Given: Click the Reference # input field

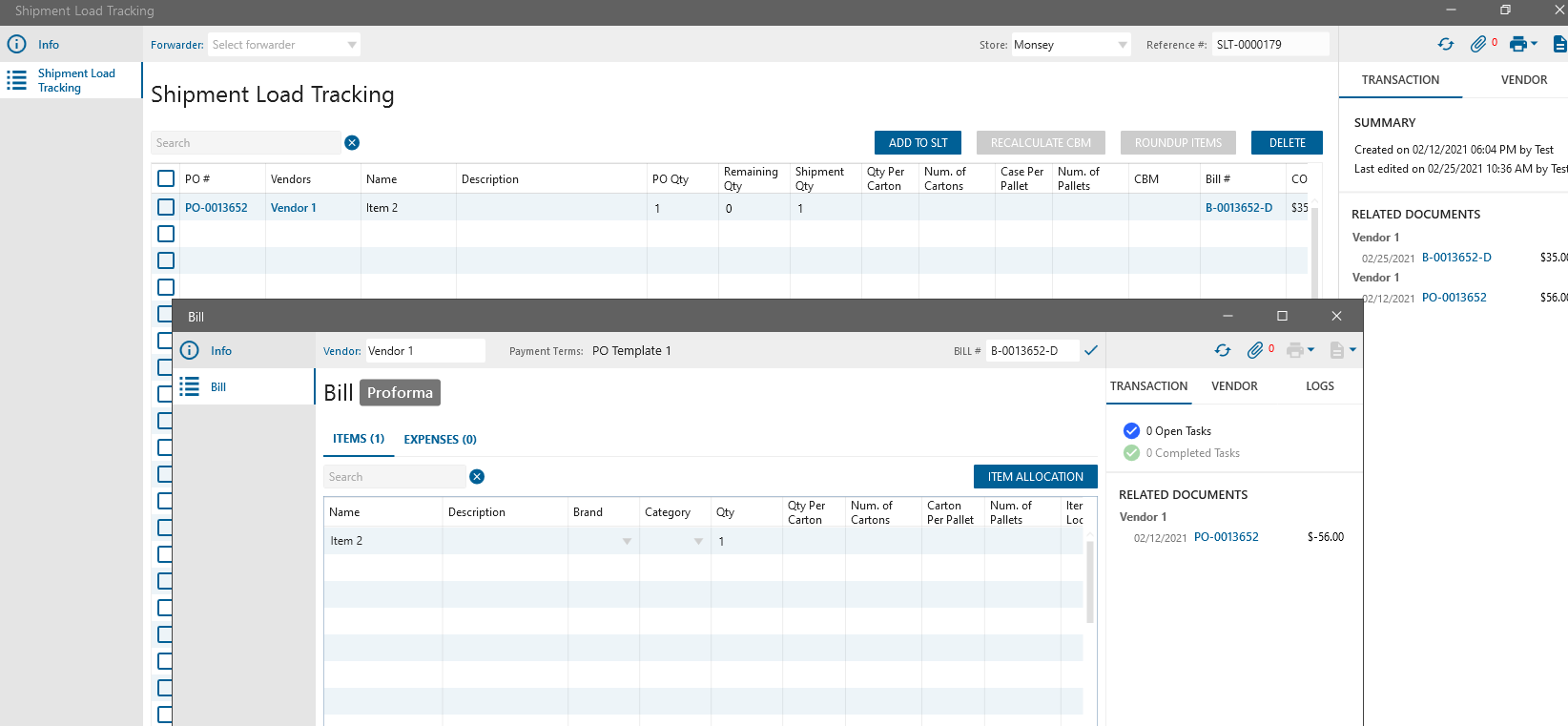Looking at the screenshot, I should [1269, 45].
